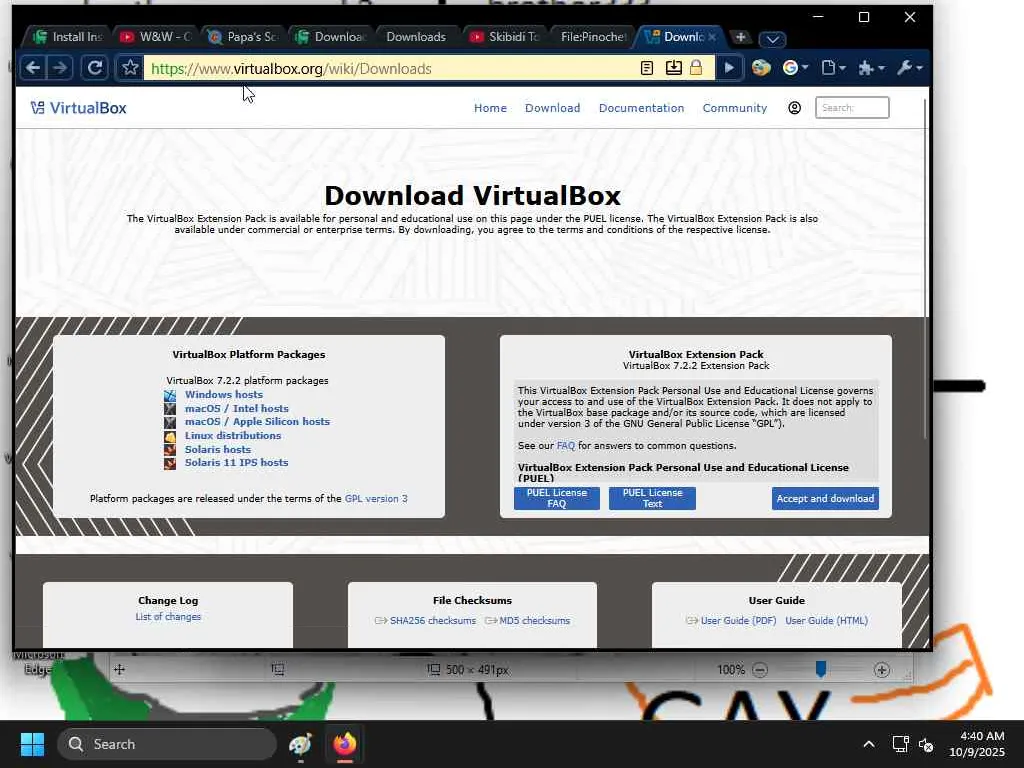
Task: Go back with the browser Back arrow
Action: pyautogui.click(x=33, y=68)
